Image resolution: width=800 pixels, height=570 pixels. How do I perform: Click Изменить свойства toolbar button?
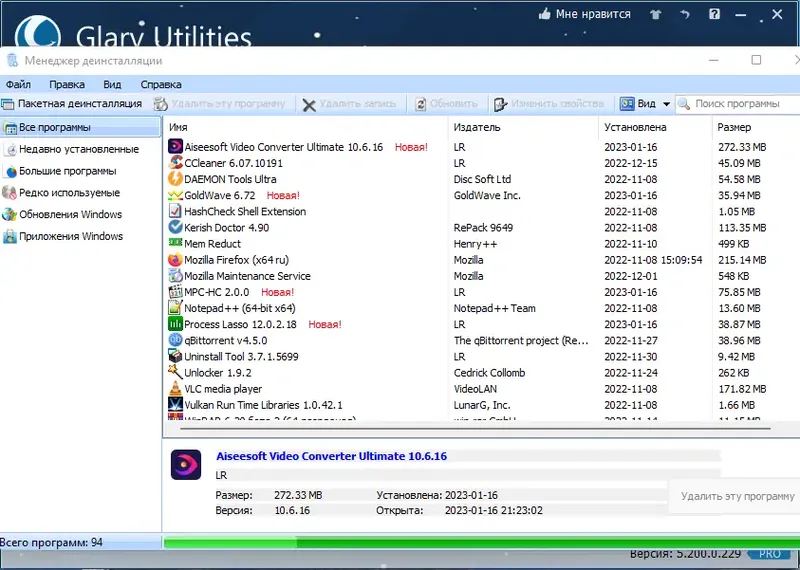pyautogui.click(x=549, y=104)
